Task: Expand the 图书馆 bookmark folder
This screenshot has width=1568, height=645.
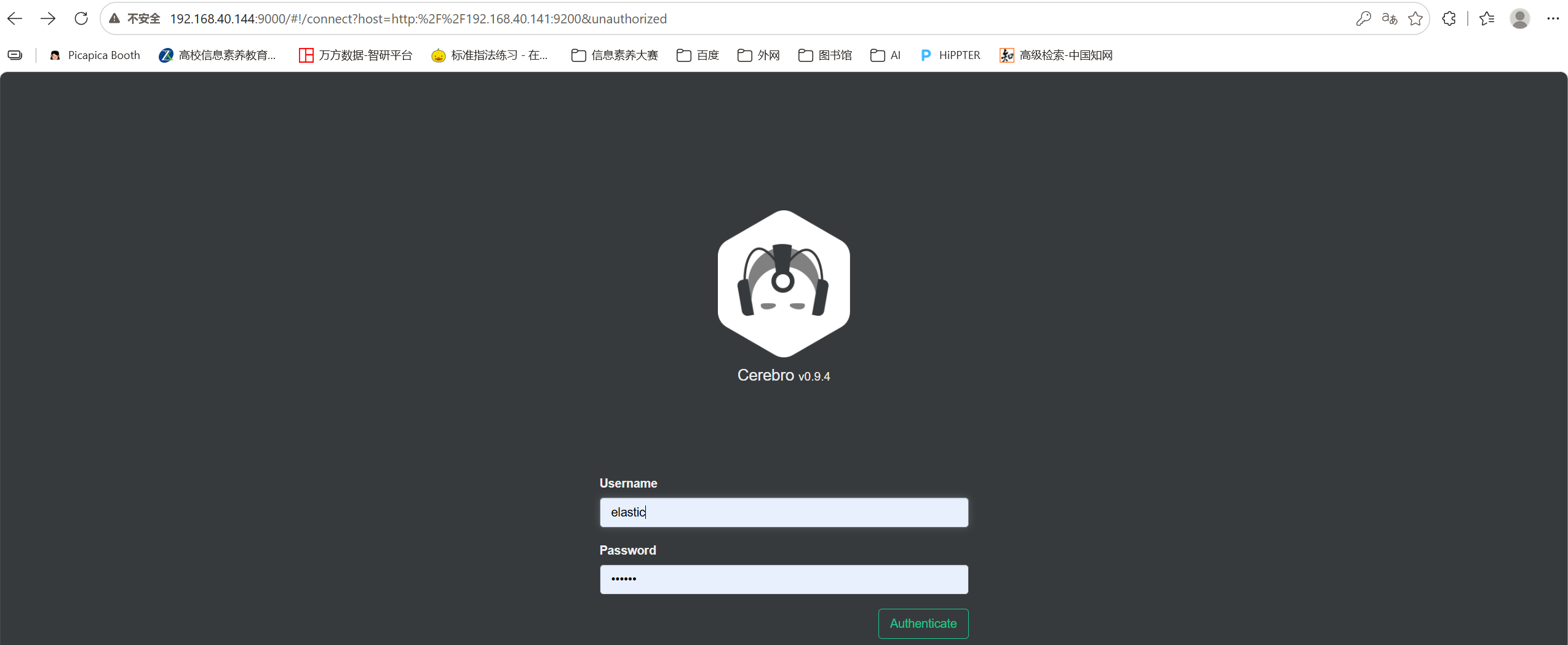Action: pyautogui.click(x=825, y=55)
